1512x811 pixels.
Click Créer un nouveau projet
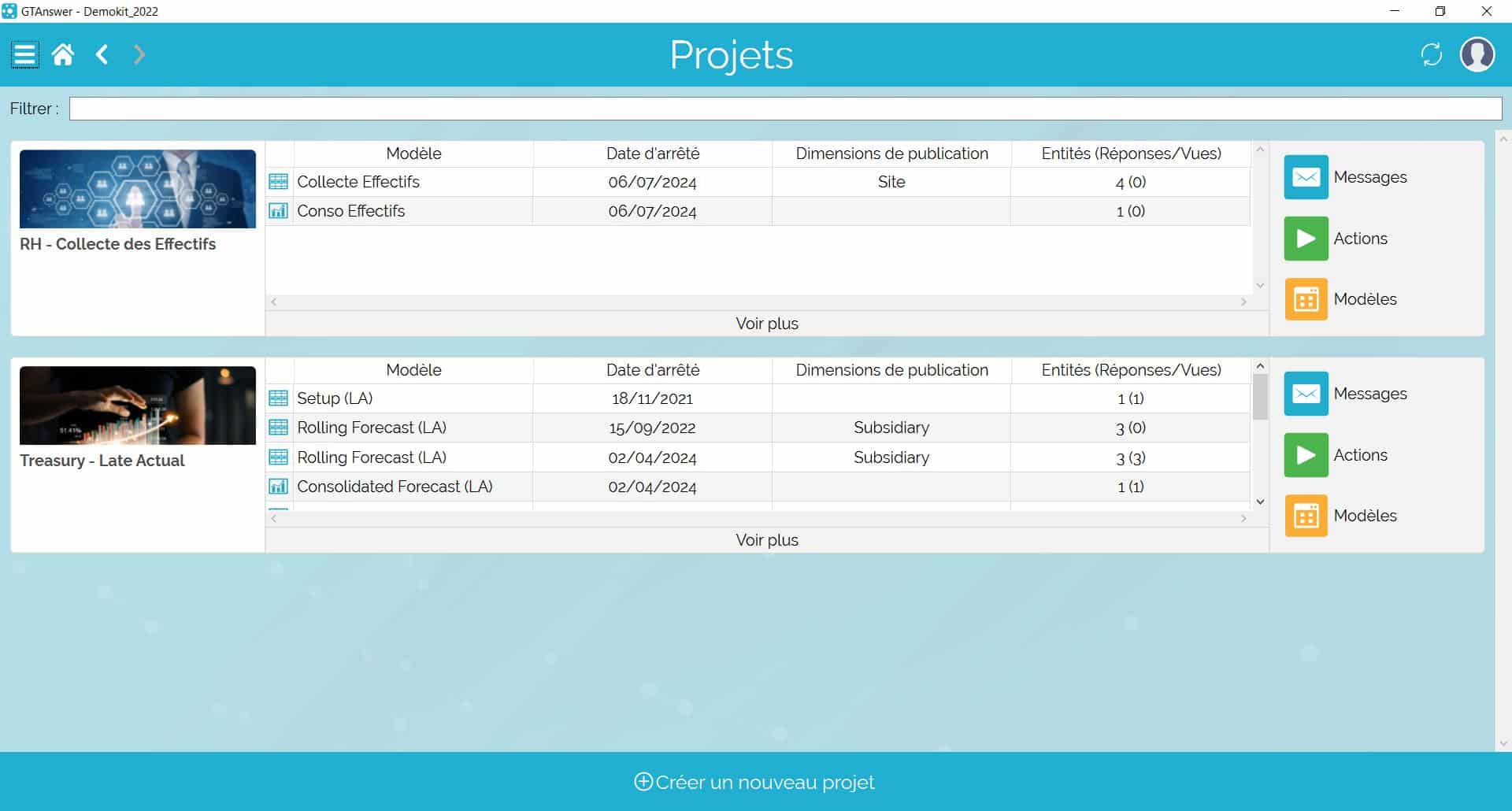754,782
